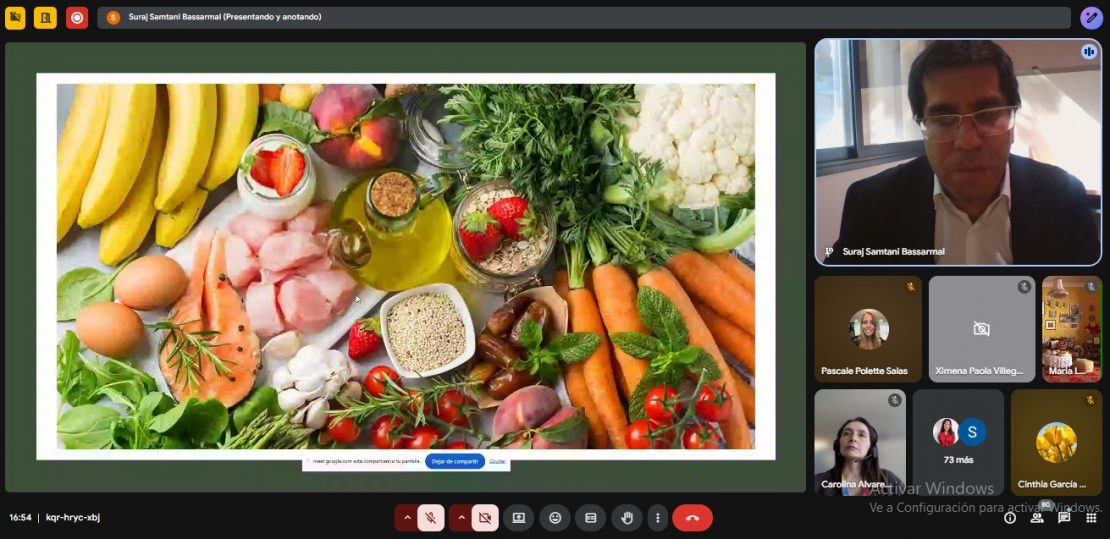Toggle the muted microphone button
Screen dimensions: 1110x539
pyautogui.click(x=431, y=518)
